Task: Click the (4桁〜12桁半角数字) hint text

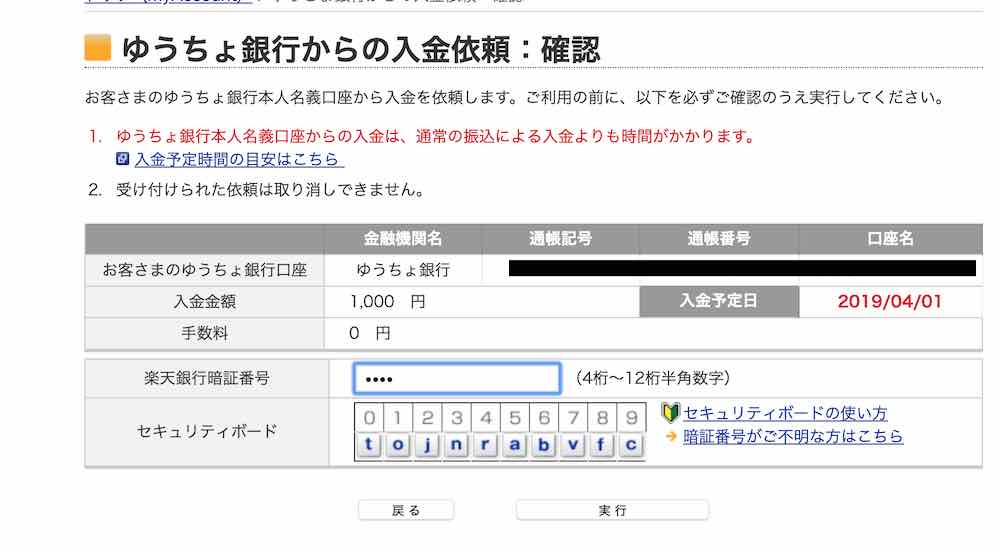Action: [652, 378]
